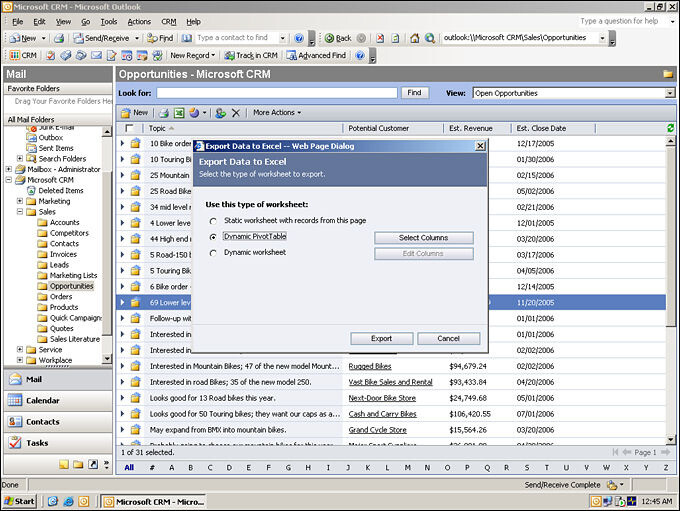Viewport: 680px width, 511px height.
Task: Select Static worksheet radio option
Action: pyautogui.click(x=213, y=221)
